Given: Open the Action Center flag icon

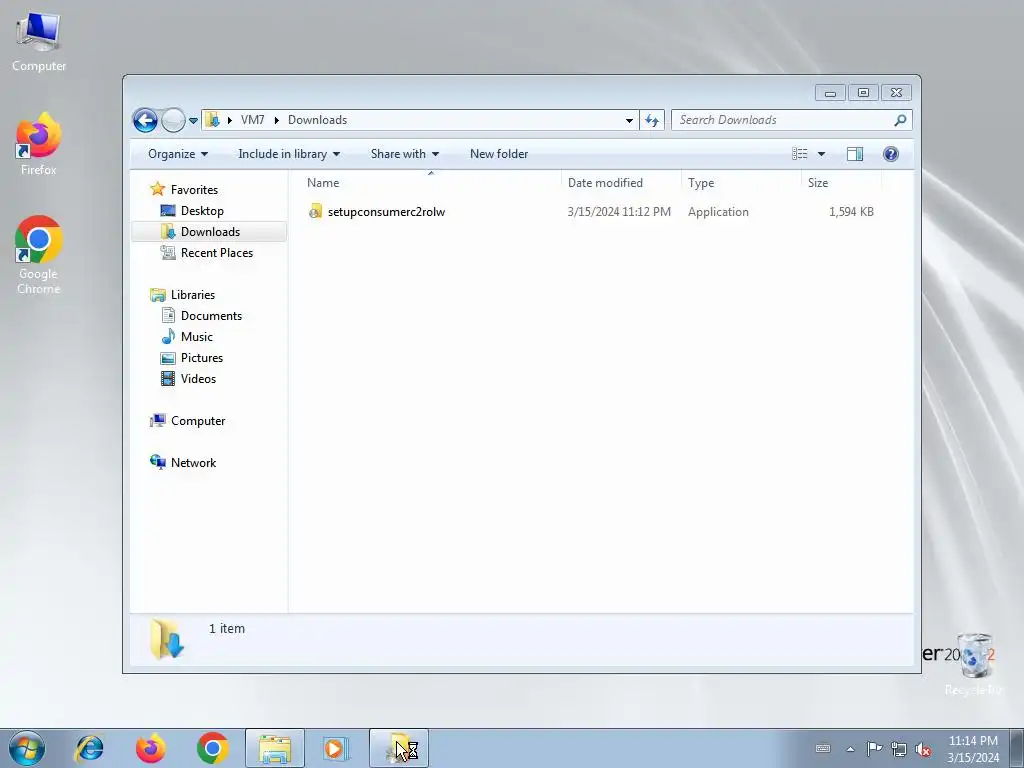Looking at the screenshot, I should click(874, 748).
